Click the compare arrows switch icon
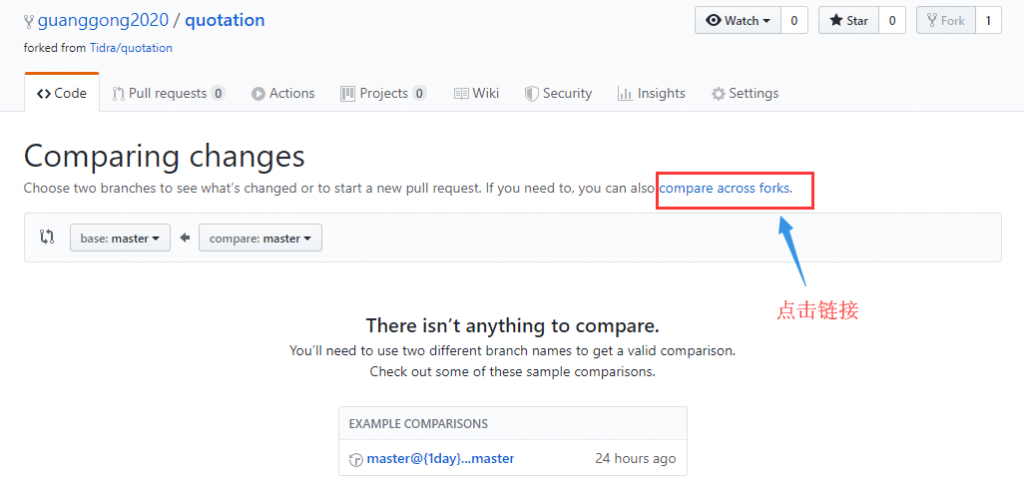The width and height of the screenshot is (1024, 487). point(46,238)
